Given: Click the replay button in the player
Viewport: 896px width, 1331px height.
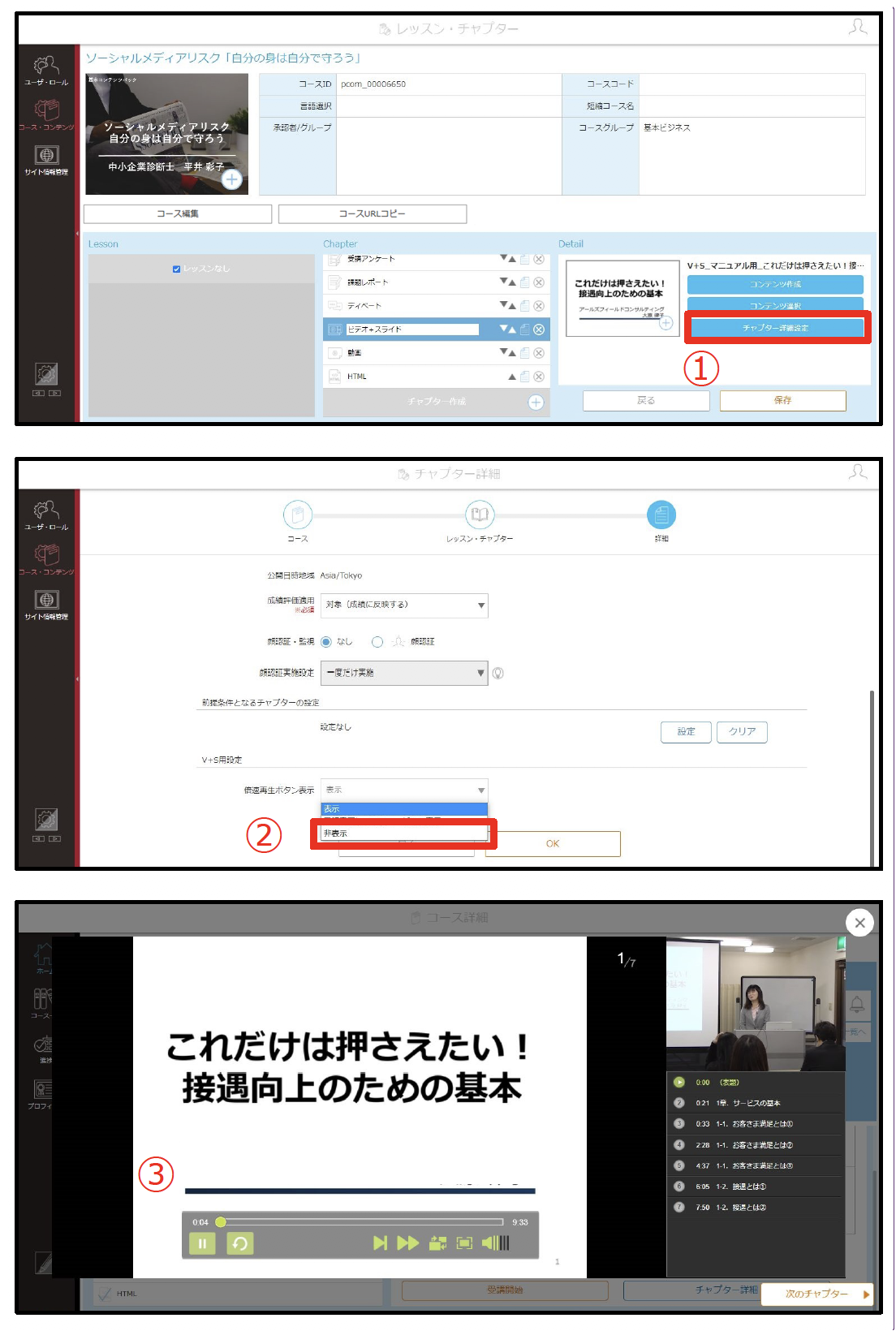Looking at the screenshot, I should coord(239,1243).
